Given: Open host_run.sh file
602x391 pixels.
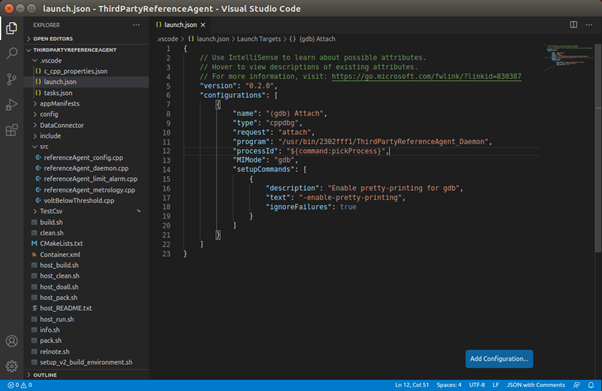Looking at the screenshot, I should [86, 319].
